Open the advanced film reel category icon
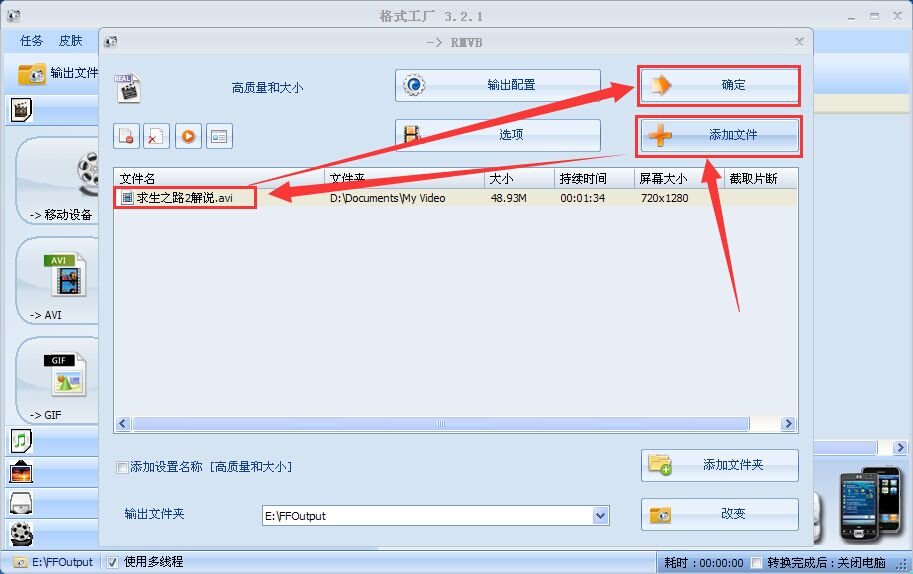Screen dimensions: 913x574 22,533
